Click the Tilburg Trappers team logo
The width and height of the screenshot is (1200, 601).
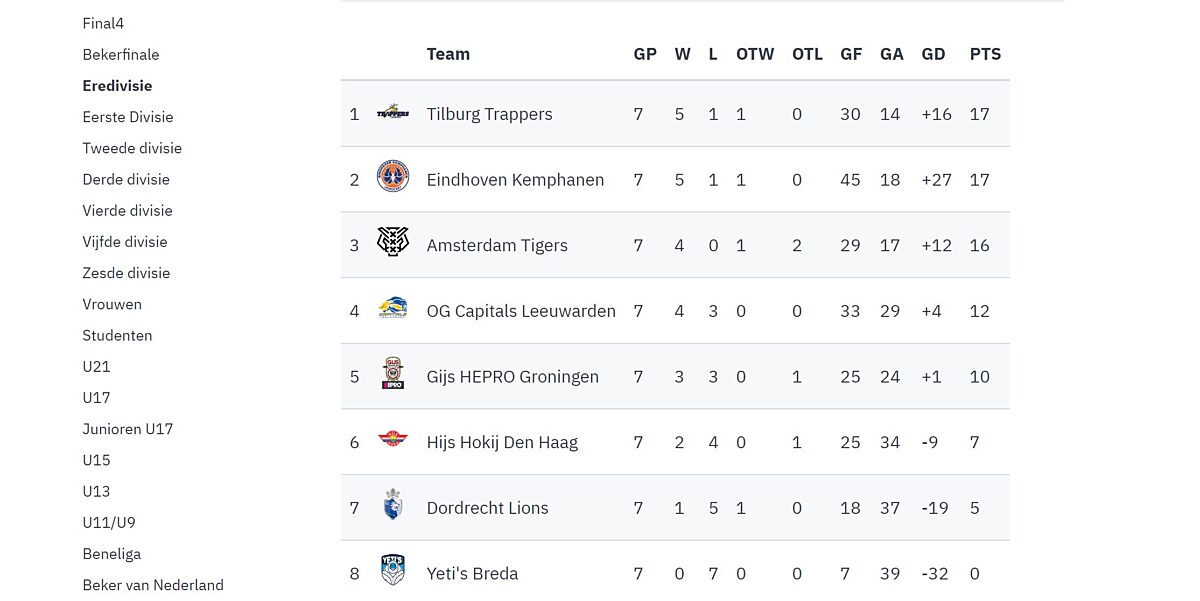point(393,113)
